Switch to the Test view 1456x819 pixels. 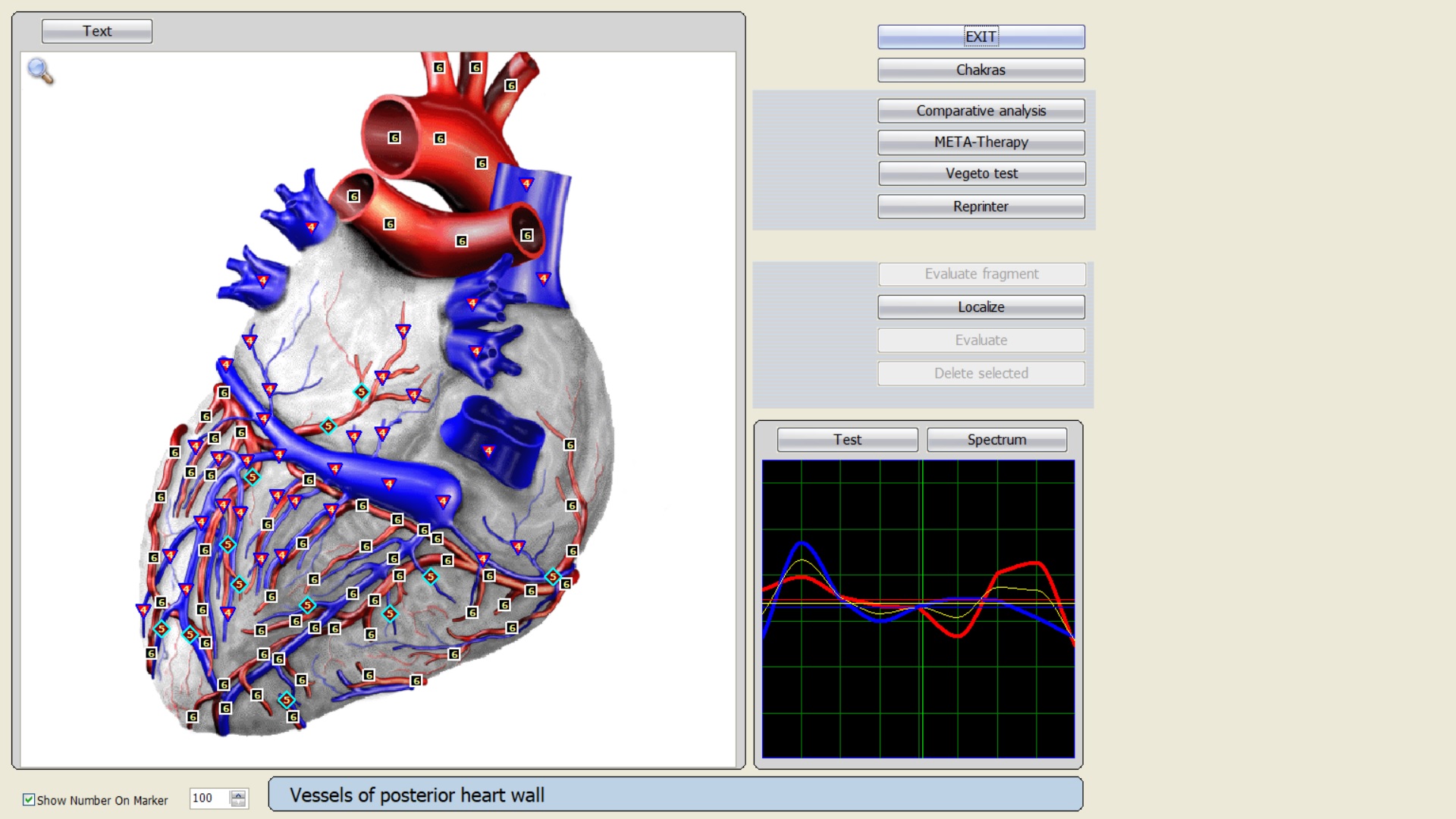[x=847, y=440]
